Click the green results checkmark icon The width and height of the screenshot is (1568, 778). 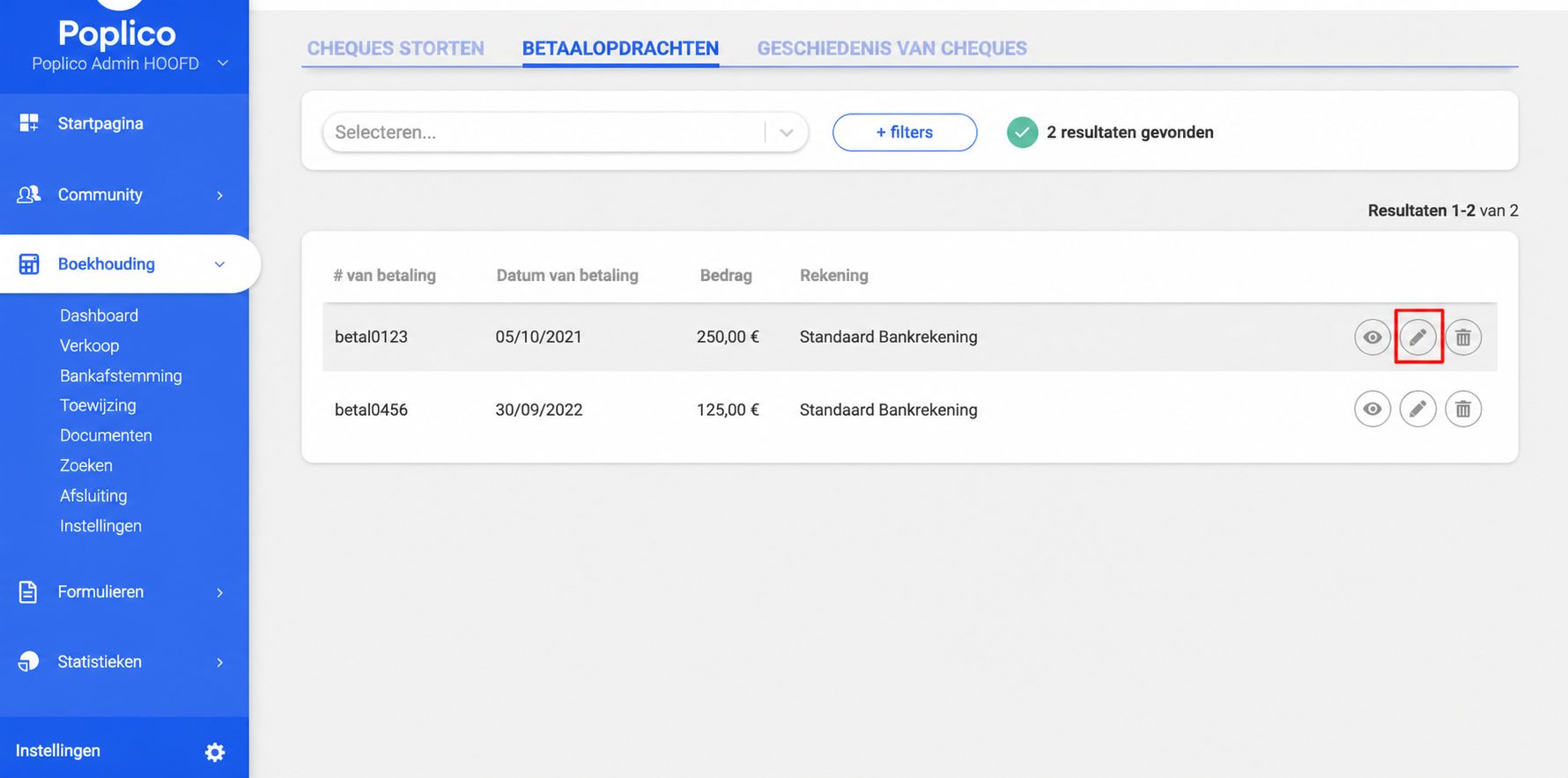tap(1022, 132)
